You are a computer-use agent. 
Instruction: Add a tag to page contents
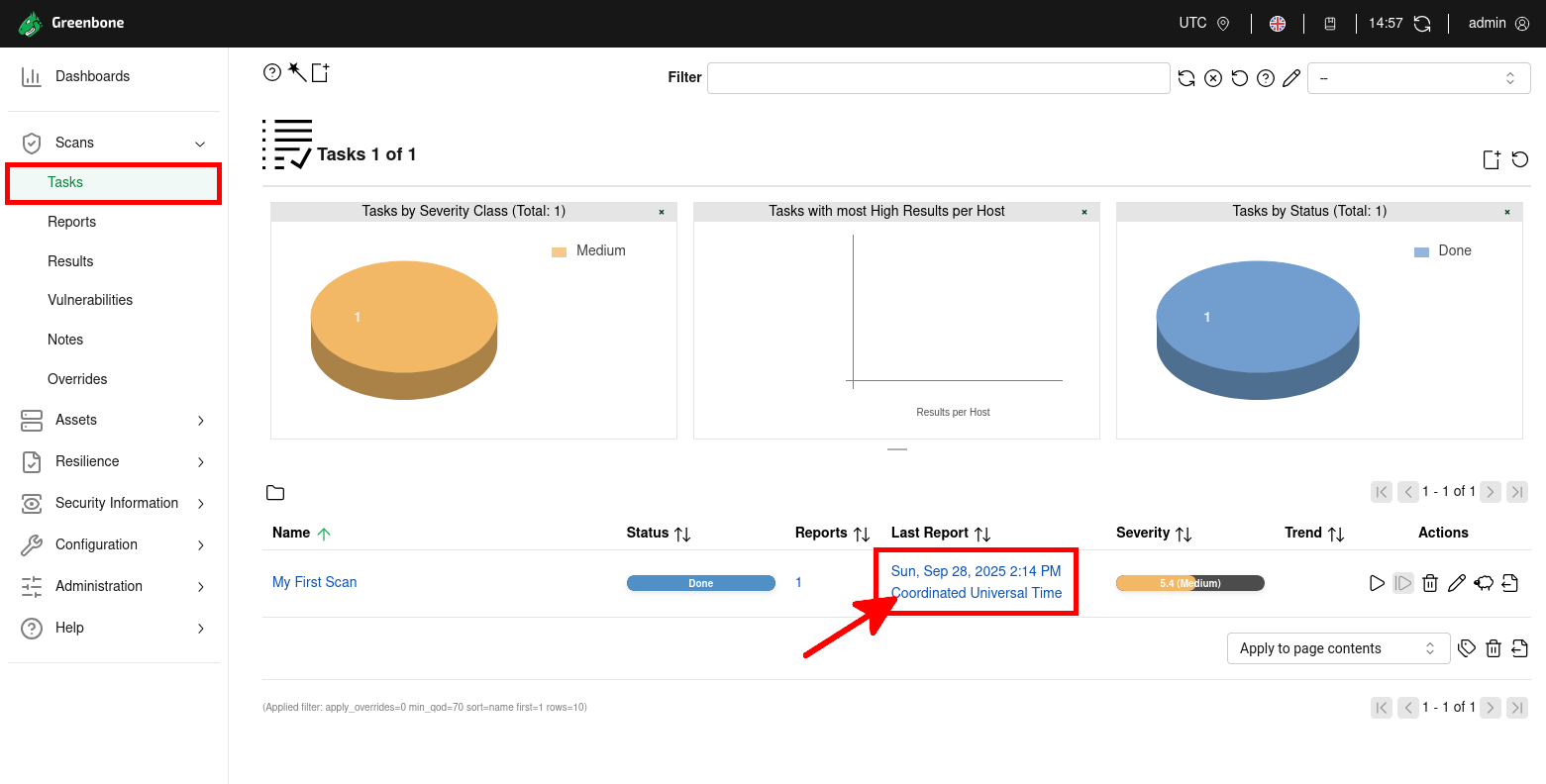coord(1467,648)
